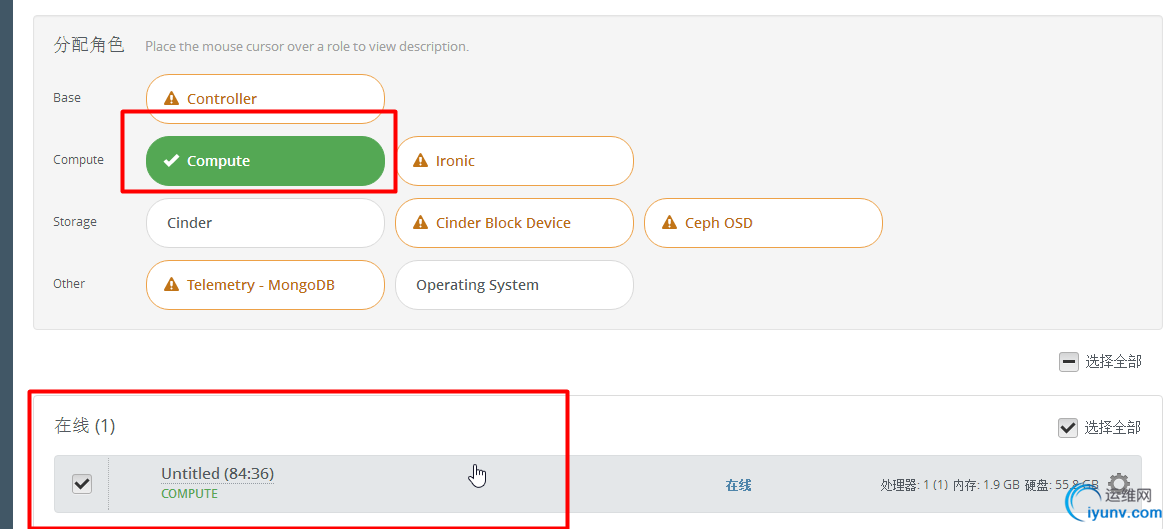Image resolution: width=1168 pixels, height=529 pixels.
Task: Select the Cinder storage role
Action: 265,223
